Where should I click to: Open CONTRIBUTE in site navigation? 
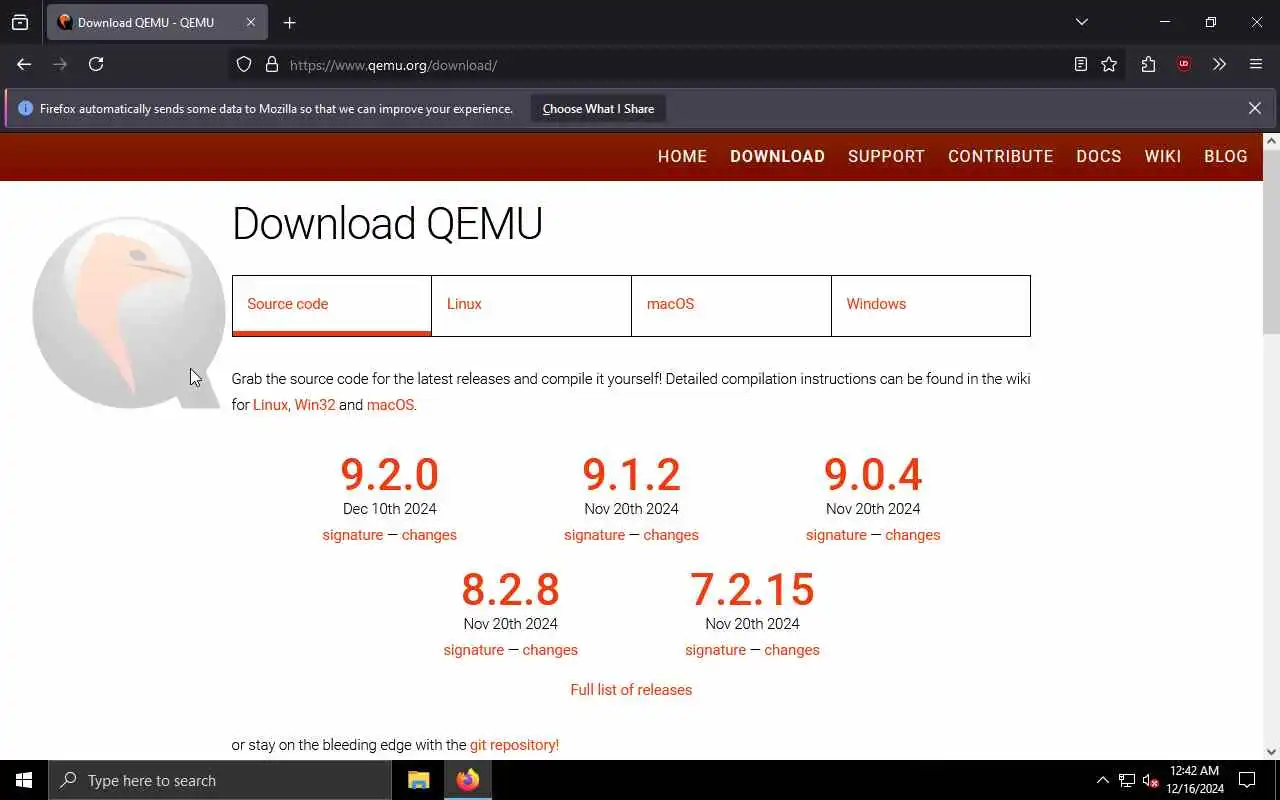(x=1000, y=156)
